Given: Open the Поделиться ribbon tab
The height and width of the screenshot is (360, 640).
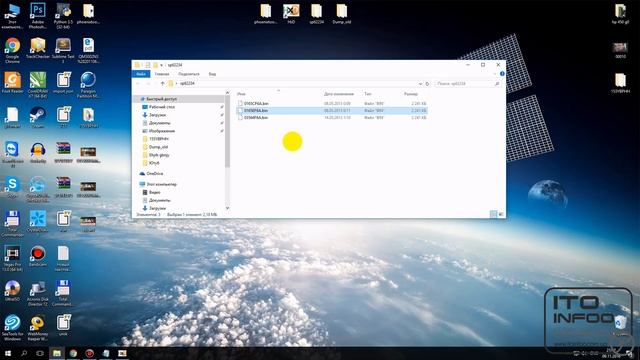Looking at the screenshot, I should point(189,74).
